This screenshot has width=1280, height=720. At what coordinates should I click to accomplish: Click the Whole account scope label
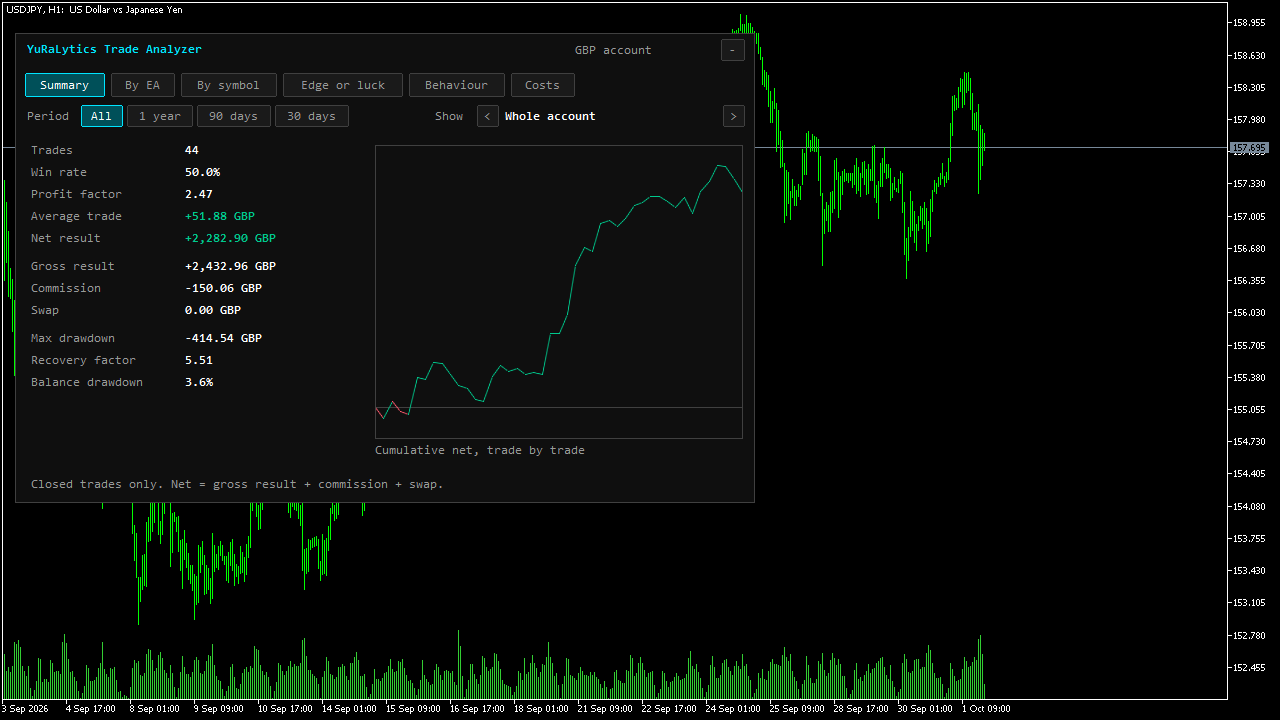(x=550, y=116)
